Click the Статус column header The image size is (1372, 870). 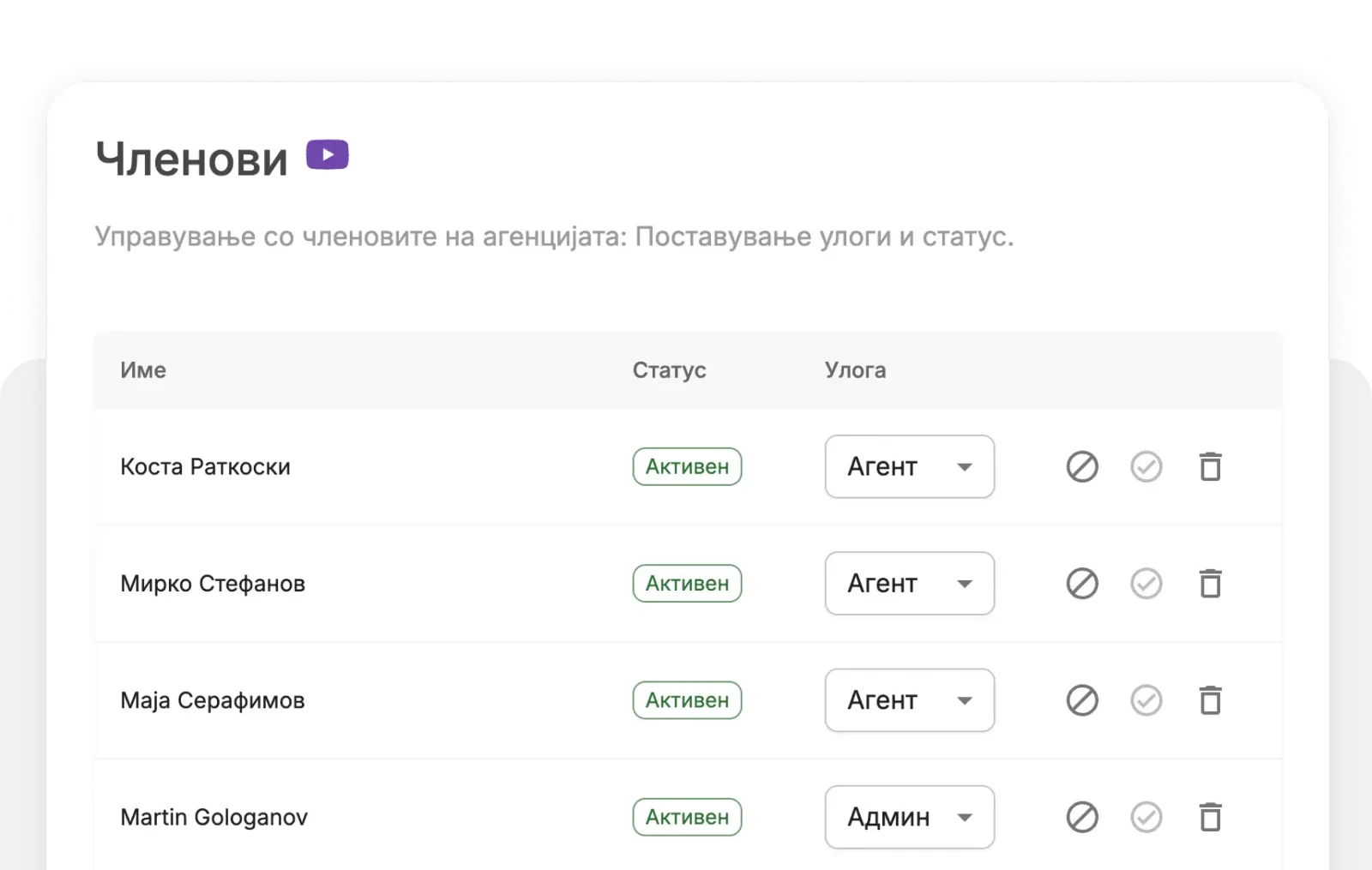point(669,370)
